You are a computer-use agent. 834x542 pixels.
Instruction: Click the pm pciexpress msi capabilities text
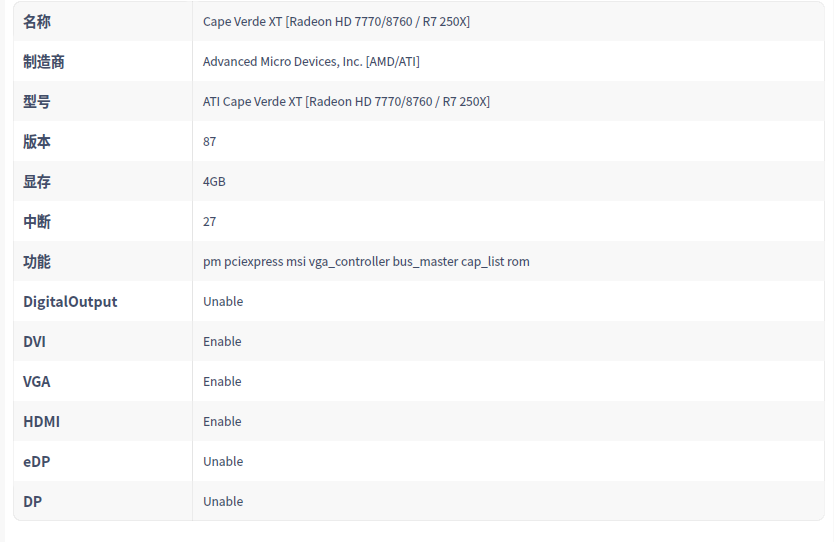pyautogui.click(x=366, y=262)
